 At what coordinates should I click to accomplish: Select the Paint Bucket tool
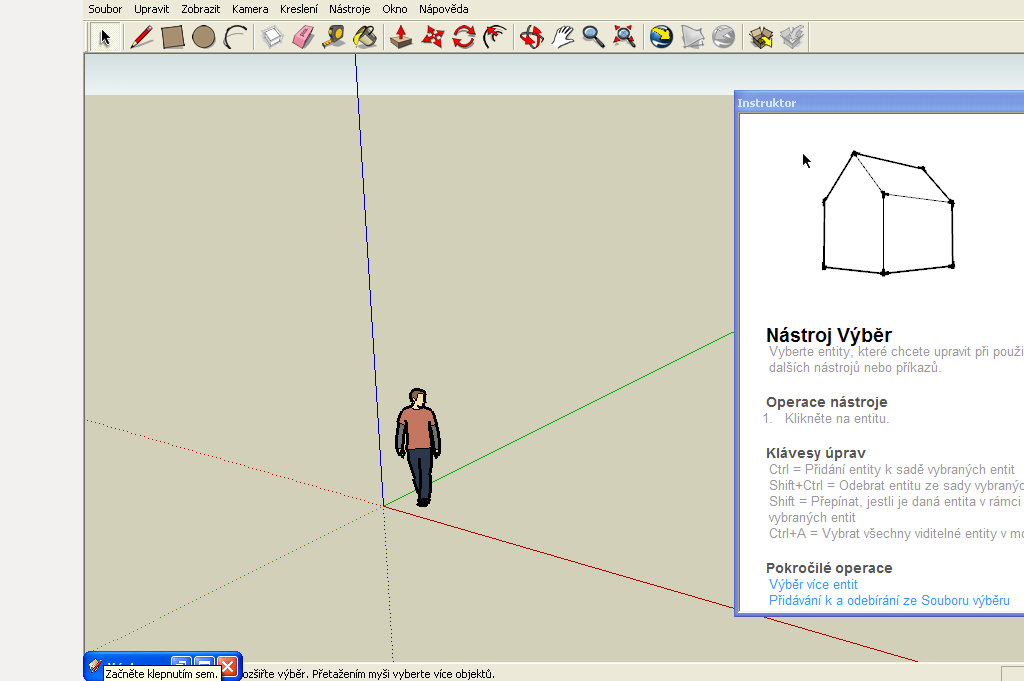(366, 37)
